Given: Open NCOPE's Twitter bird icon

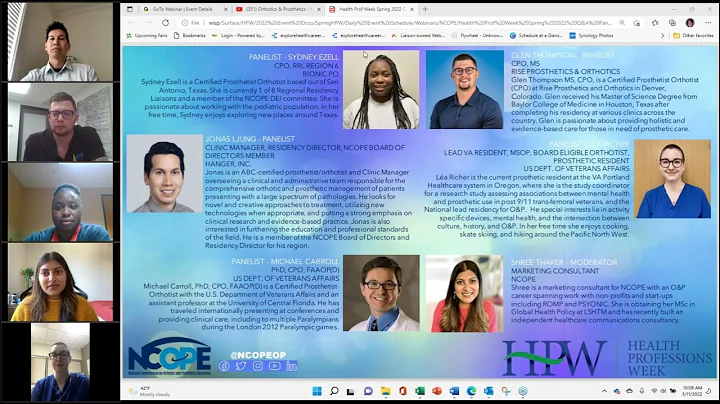Looking at the screenshot, I should [241, 366].
